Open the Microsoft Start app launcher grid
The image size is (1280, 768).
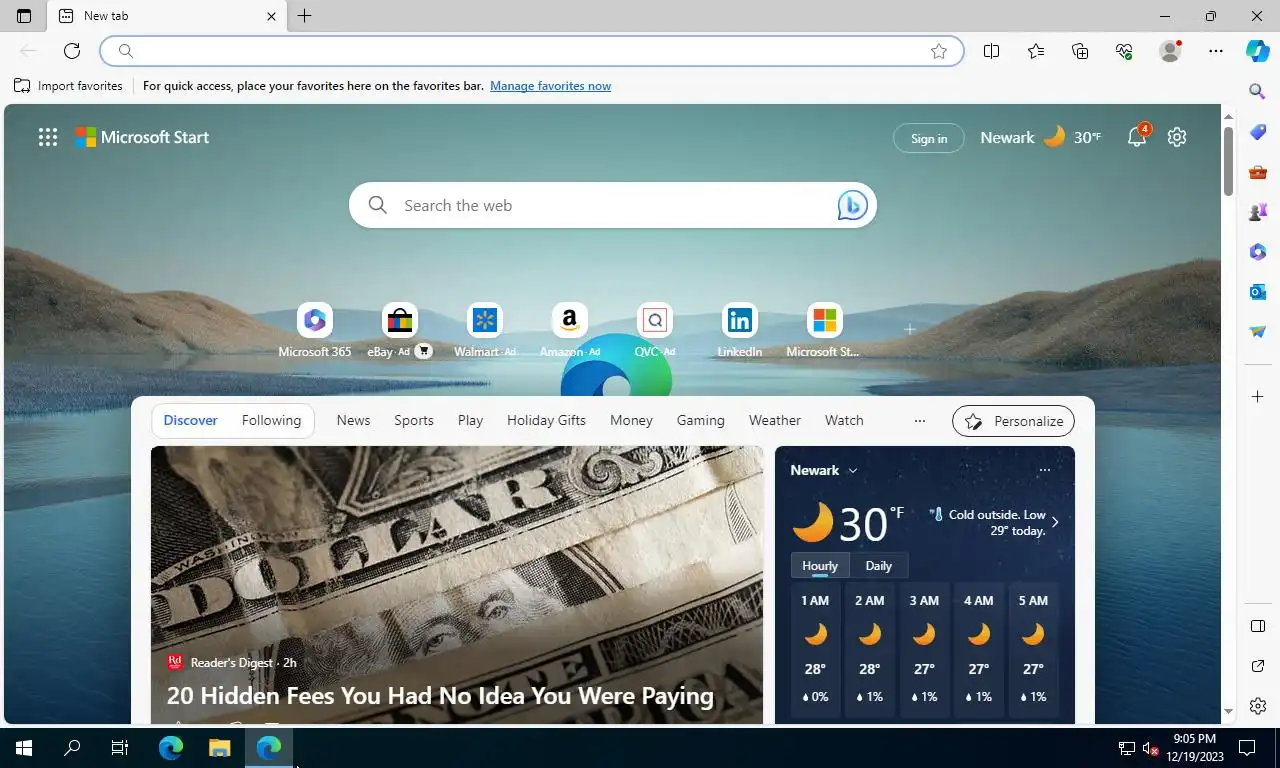48,137
